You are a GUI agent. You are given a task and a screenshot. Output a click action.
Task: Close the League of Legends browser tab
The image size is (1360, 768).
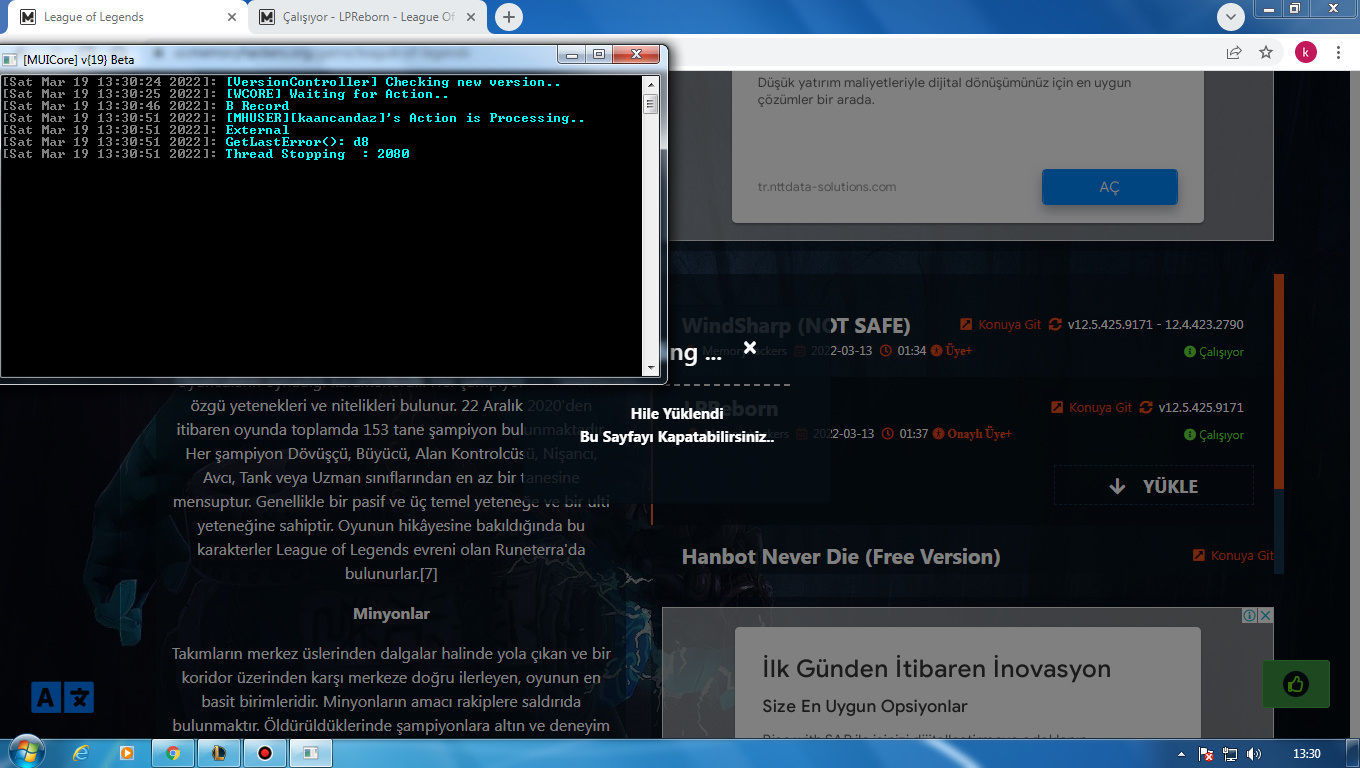point(232,17)
